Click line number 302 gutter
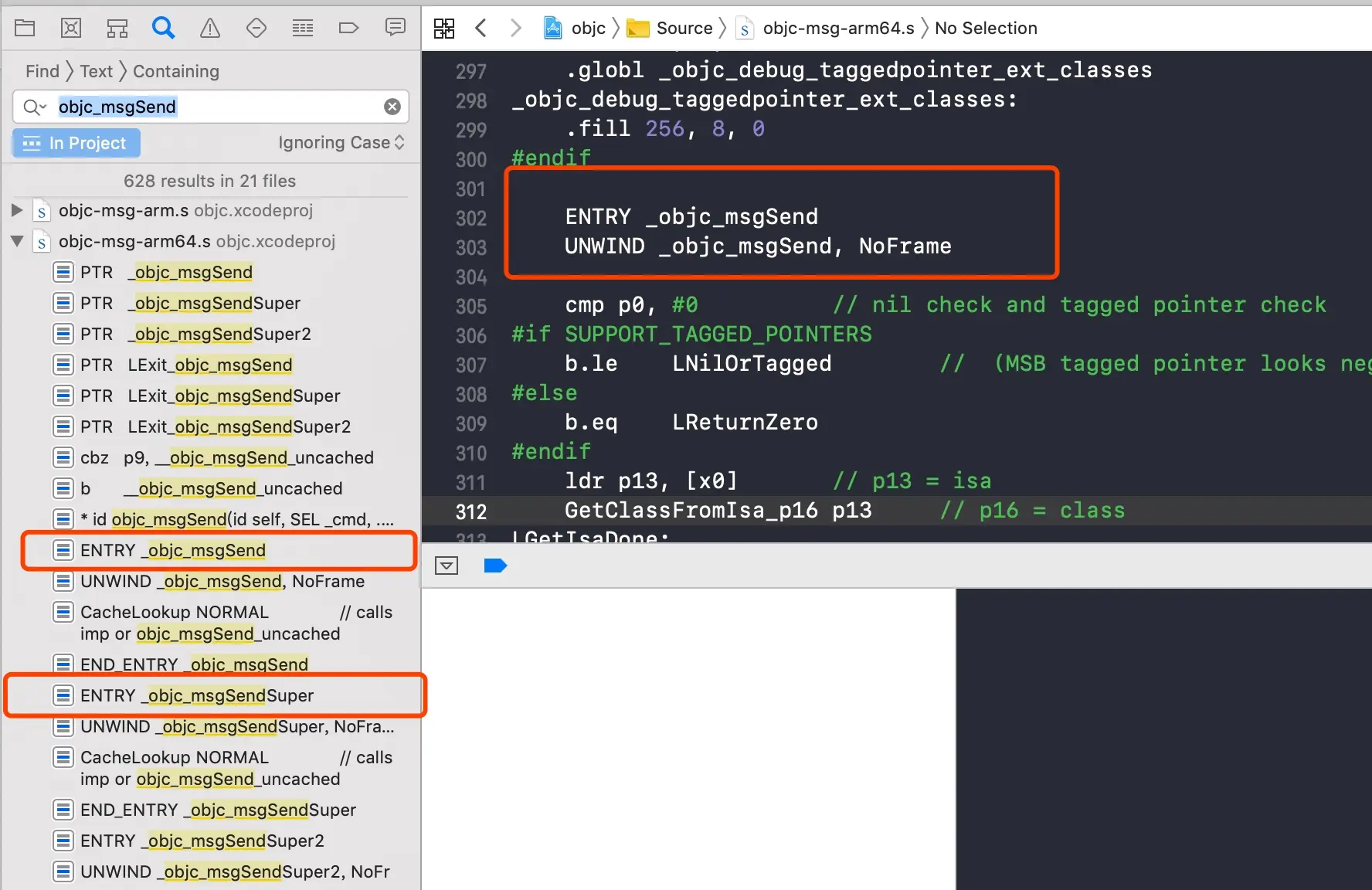Viewport: 1372px width, 890px height. [x=471, y=218]
